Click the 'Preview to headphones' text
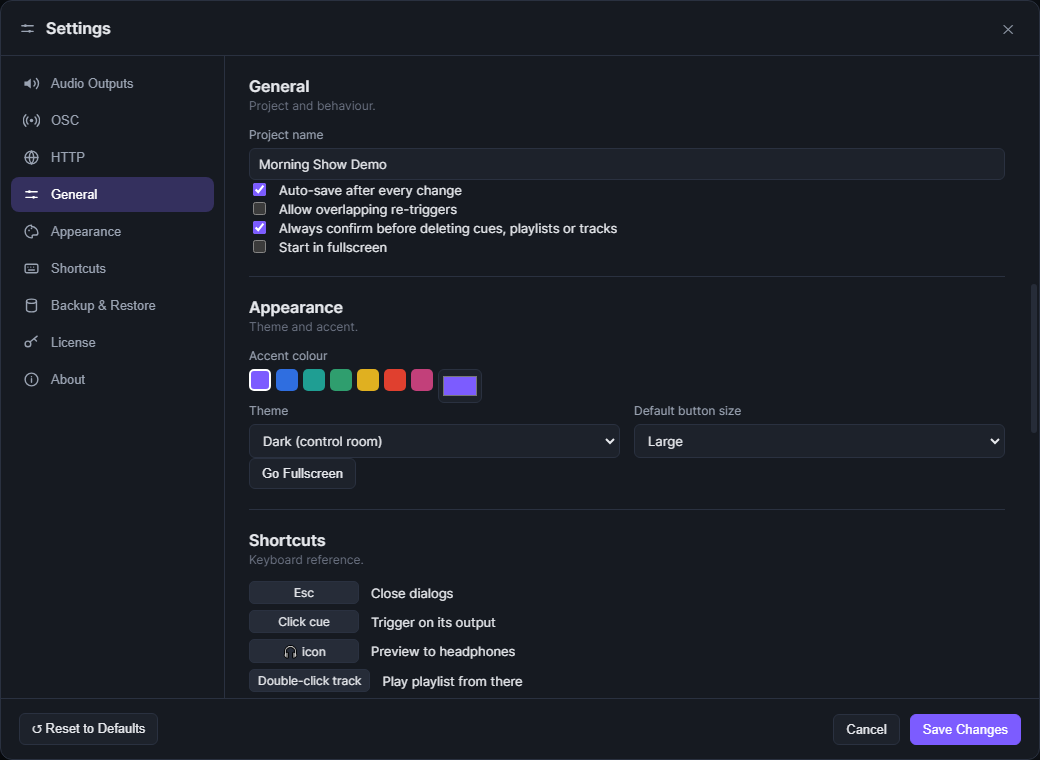Viewport: 1040px width, 760px height. coord(442,652)
